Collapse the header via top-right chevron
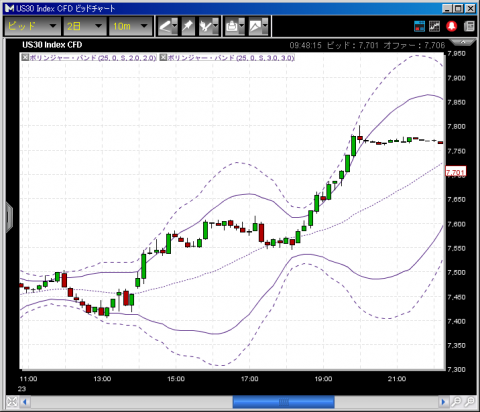Image resolution: width=480 pixels, height=412 pixels. click(463, 42)
